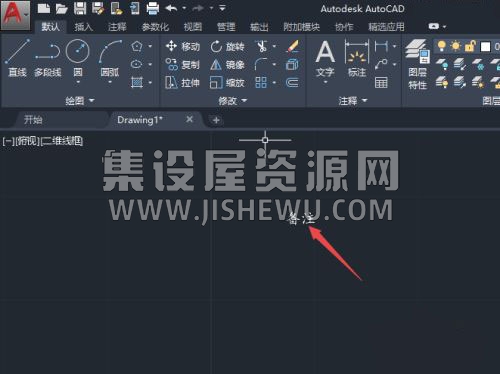
Task: Activate the Rotate (旋转) command
Action: tap(227, 46)
